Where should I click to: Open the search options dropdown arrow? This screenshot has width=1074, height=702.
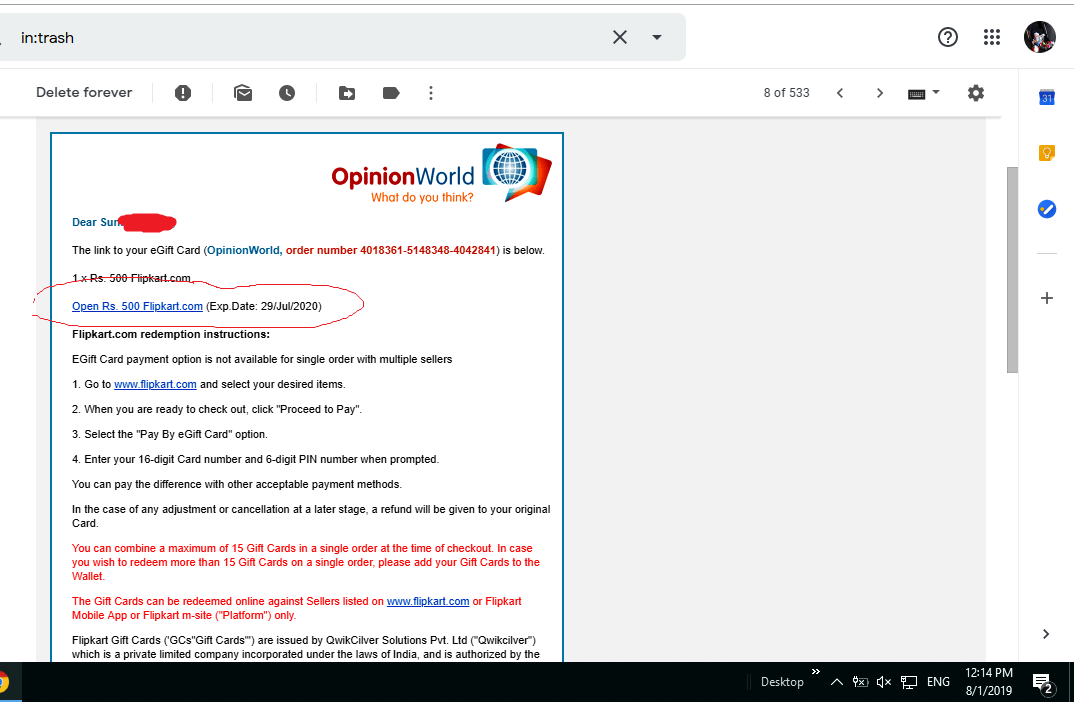pos(657,37)
